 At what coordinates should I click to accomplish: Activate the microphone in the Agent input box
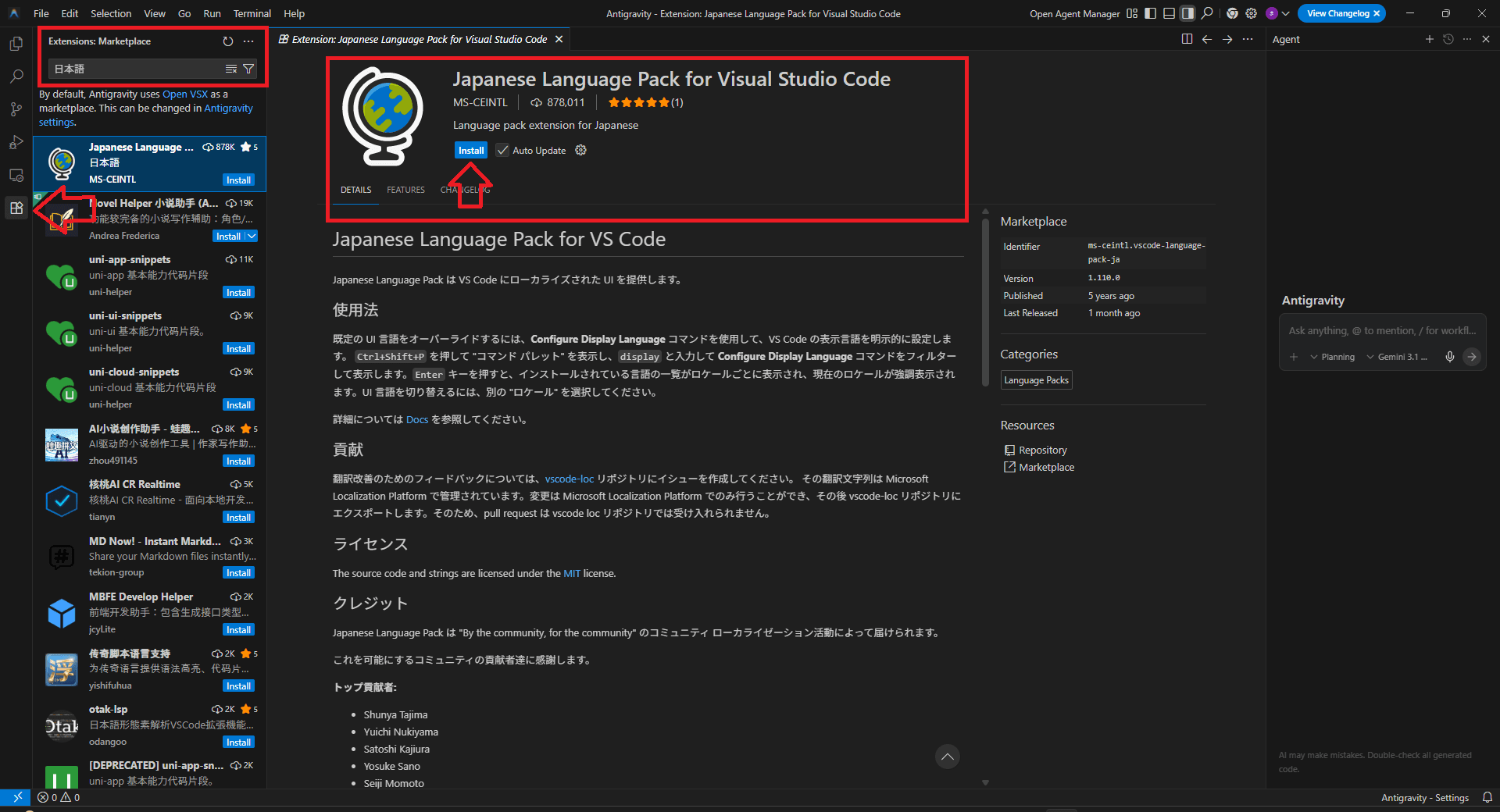point(1450,357)
